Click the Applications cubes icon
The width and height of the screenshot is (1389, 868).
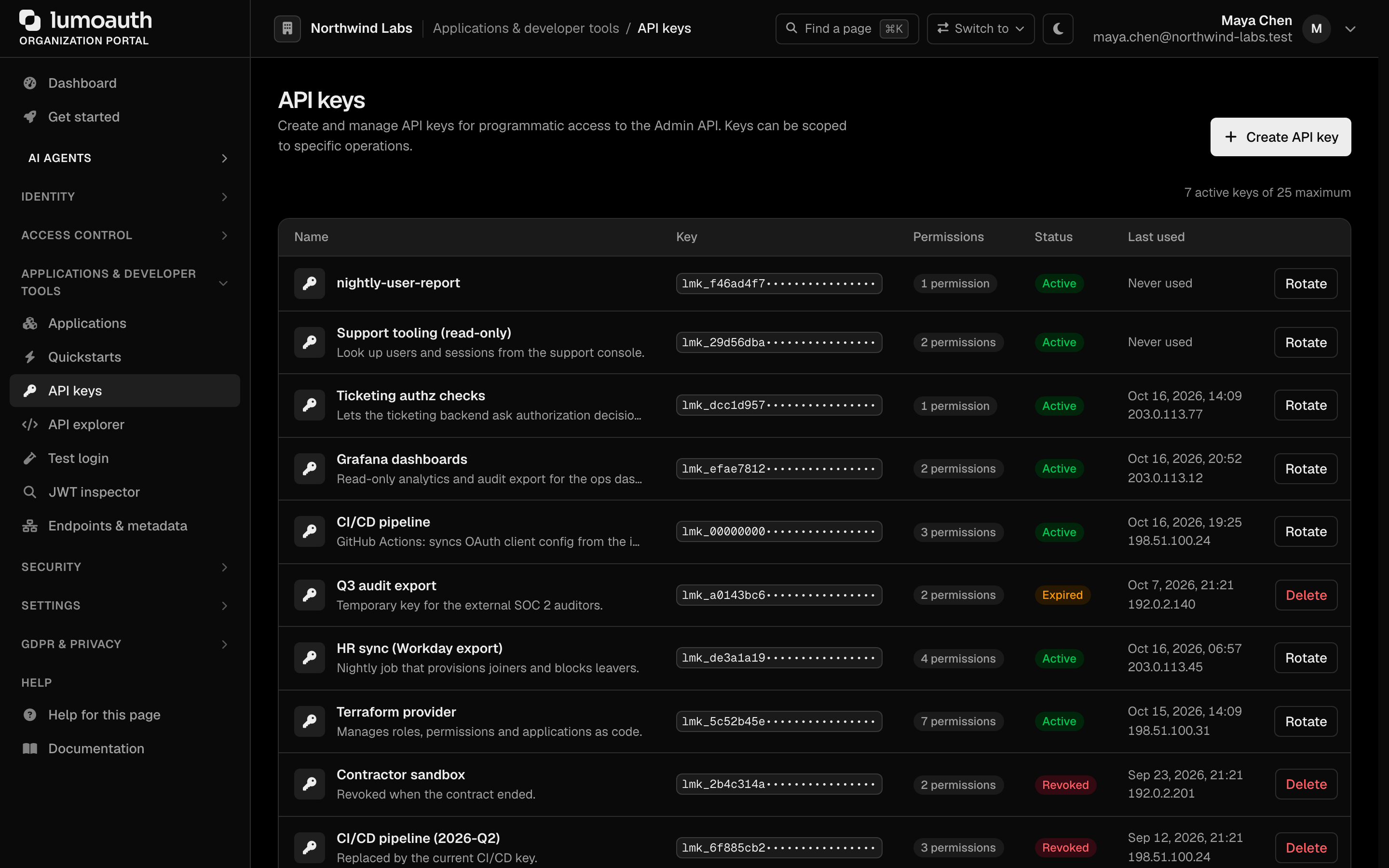pyautogui.click(x=30, y=323)
